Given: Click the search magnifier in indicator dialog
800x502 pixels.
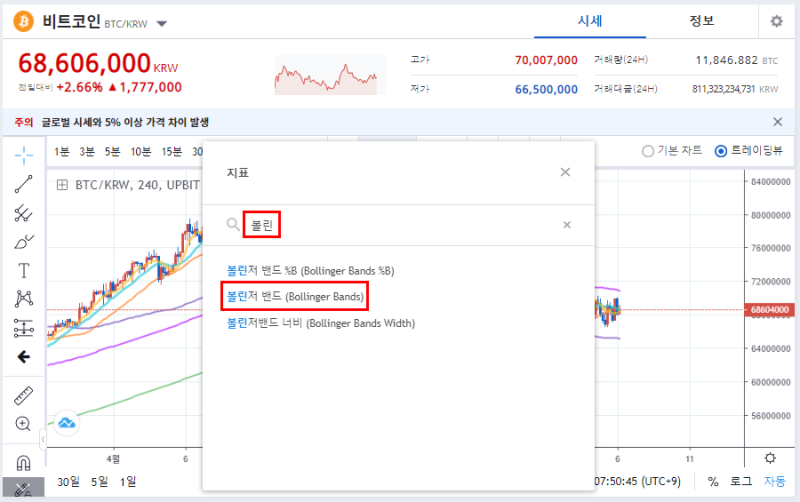Looking at the screenshot, I should [x=233, y=224].
